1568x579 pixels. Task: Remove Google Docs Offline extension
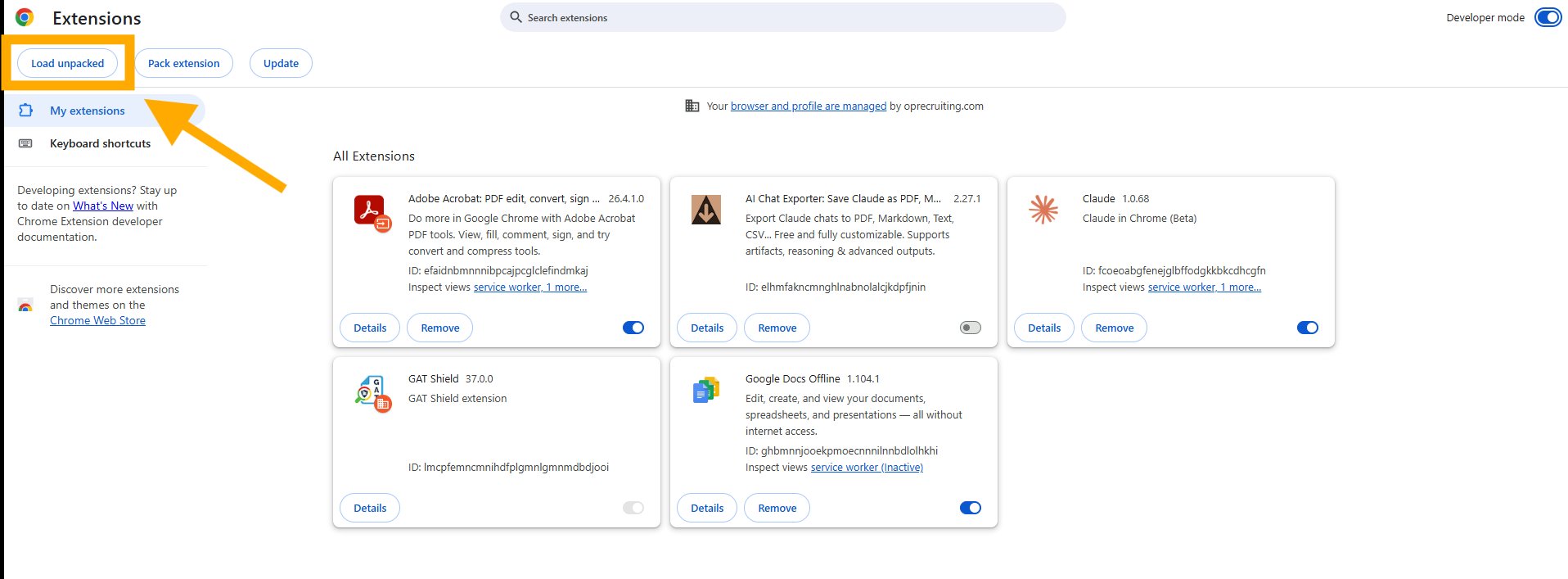pyautogui.click(x=777, y=508)
